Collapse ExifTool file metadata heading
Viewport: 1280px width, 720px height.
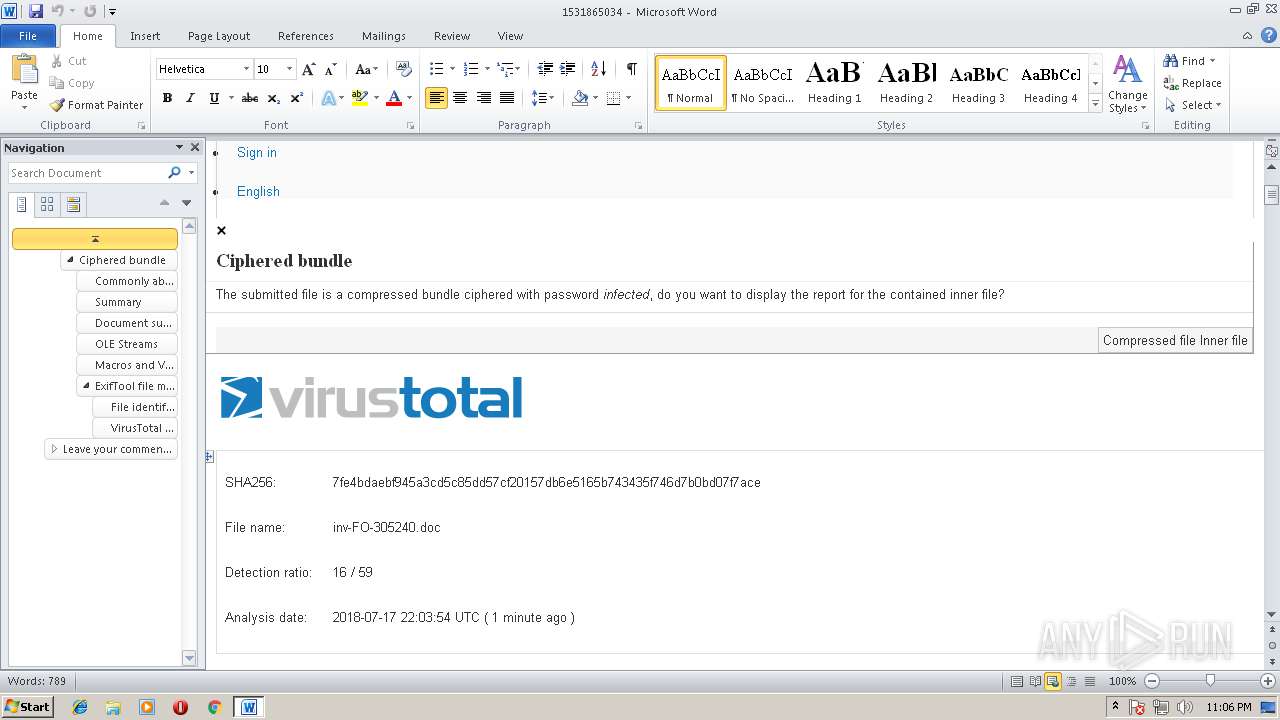pyautogui.click(x=86, y=386)
